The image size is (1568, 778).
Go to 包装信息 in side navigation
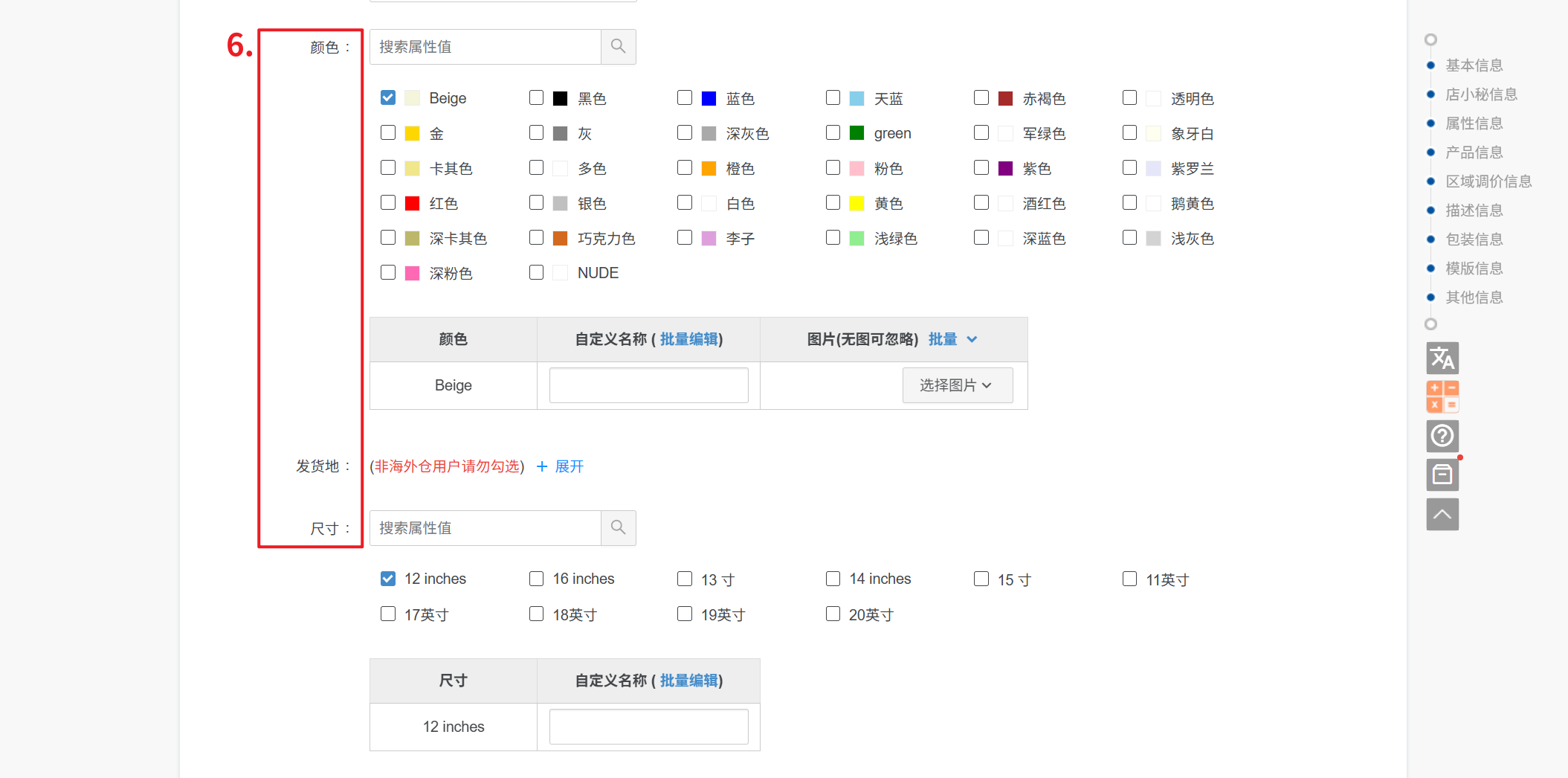pos(1474,239)
